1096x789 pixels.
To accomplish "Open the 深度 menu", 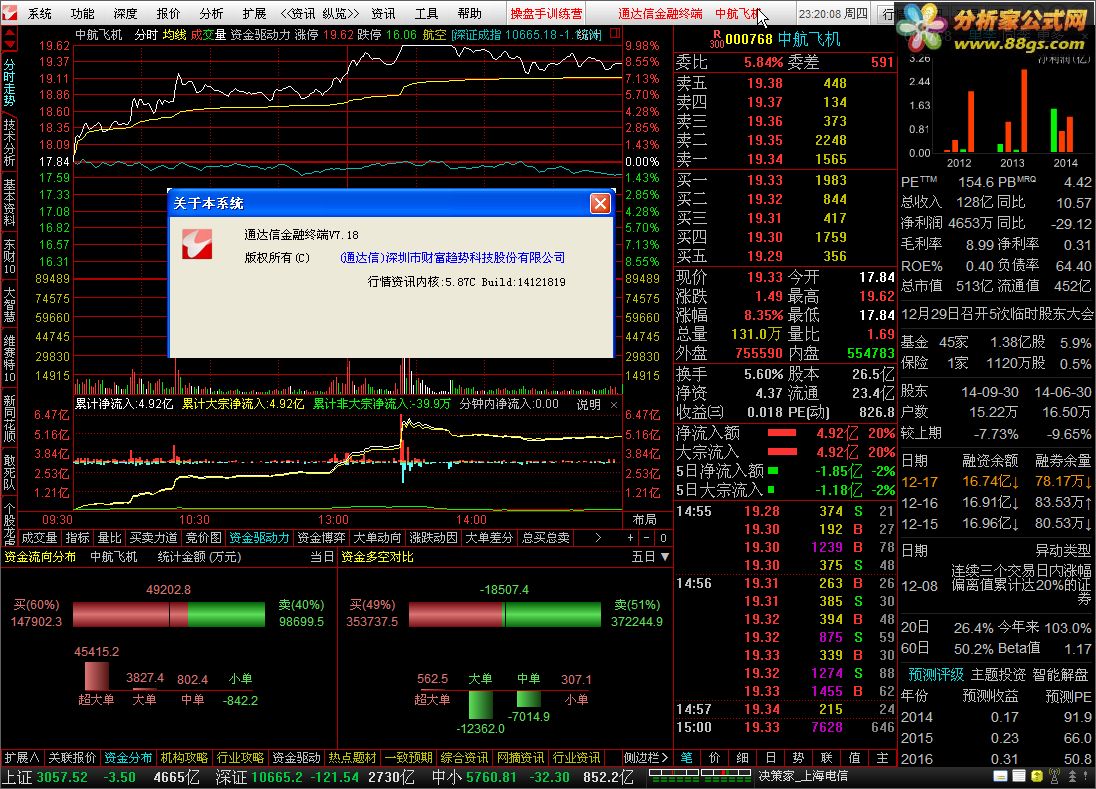I will (125, 13).
